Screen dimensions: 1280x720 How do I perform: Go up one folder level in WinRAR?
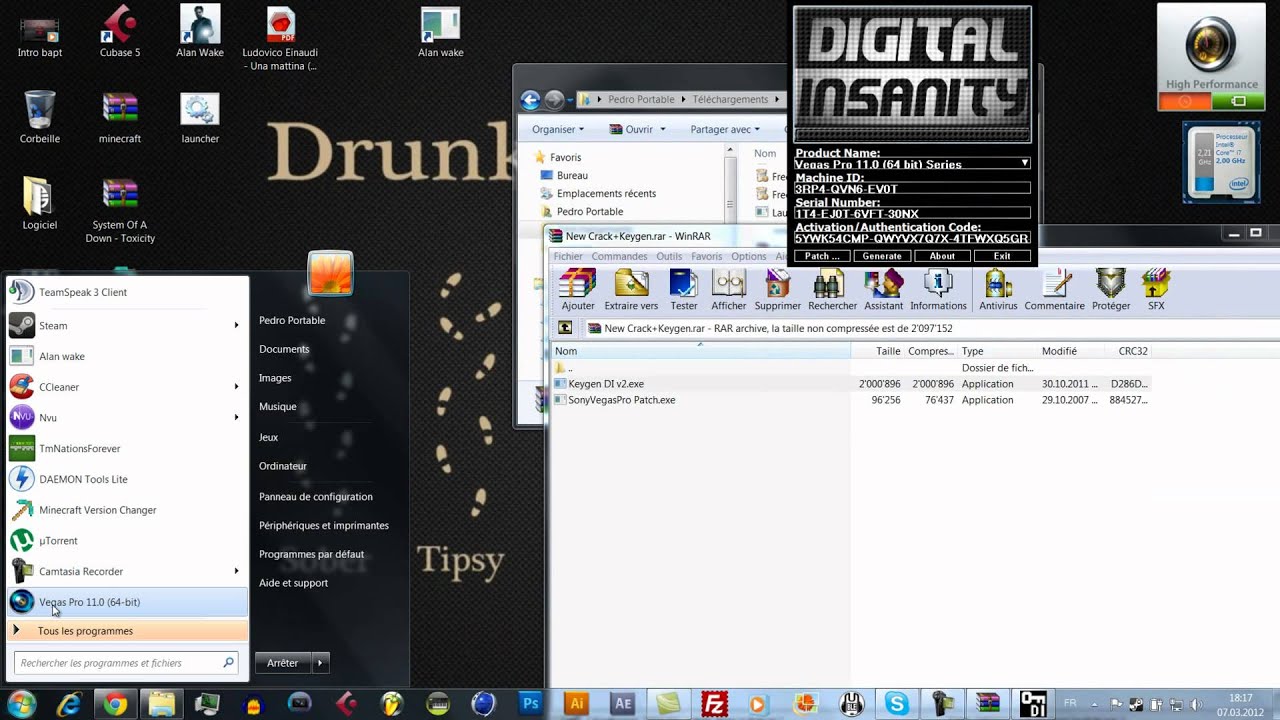click(x=566, y=328)
